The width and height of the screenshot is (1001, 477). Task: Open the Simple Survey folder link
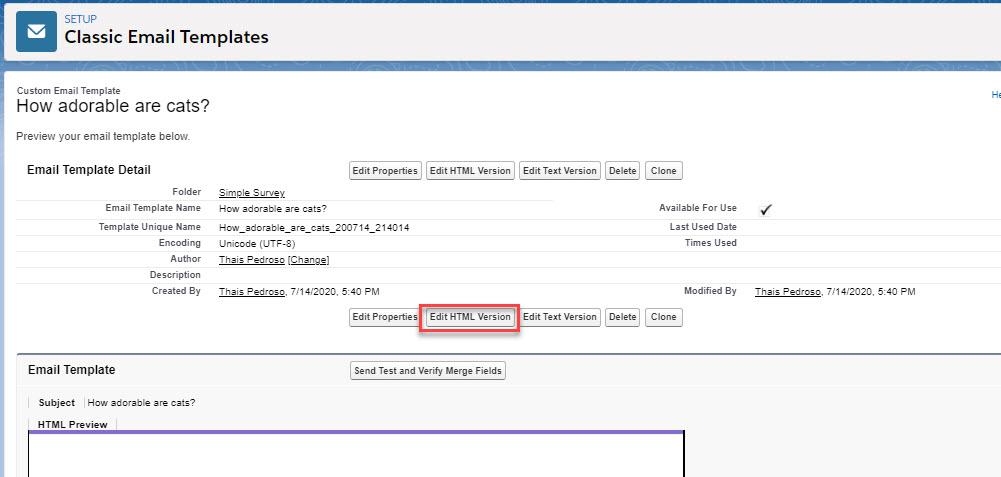coord(252,193)
